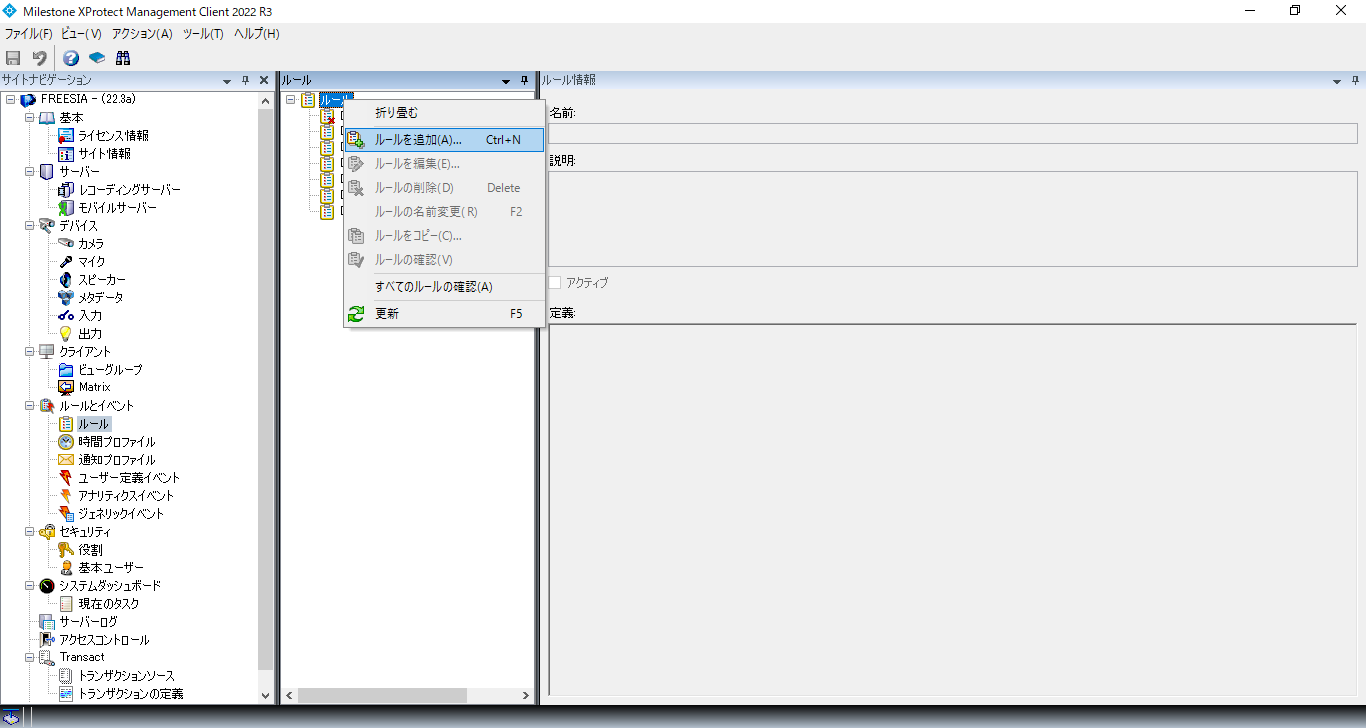Open ビューグループ under クライアント

pos(110,370)
